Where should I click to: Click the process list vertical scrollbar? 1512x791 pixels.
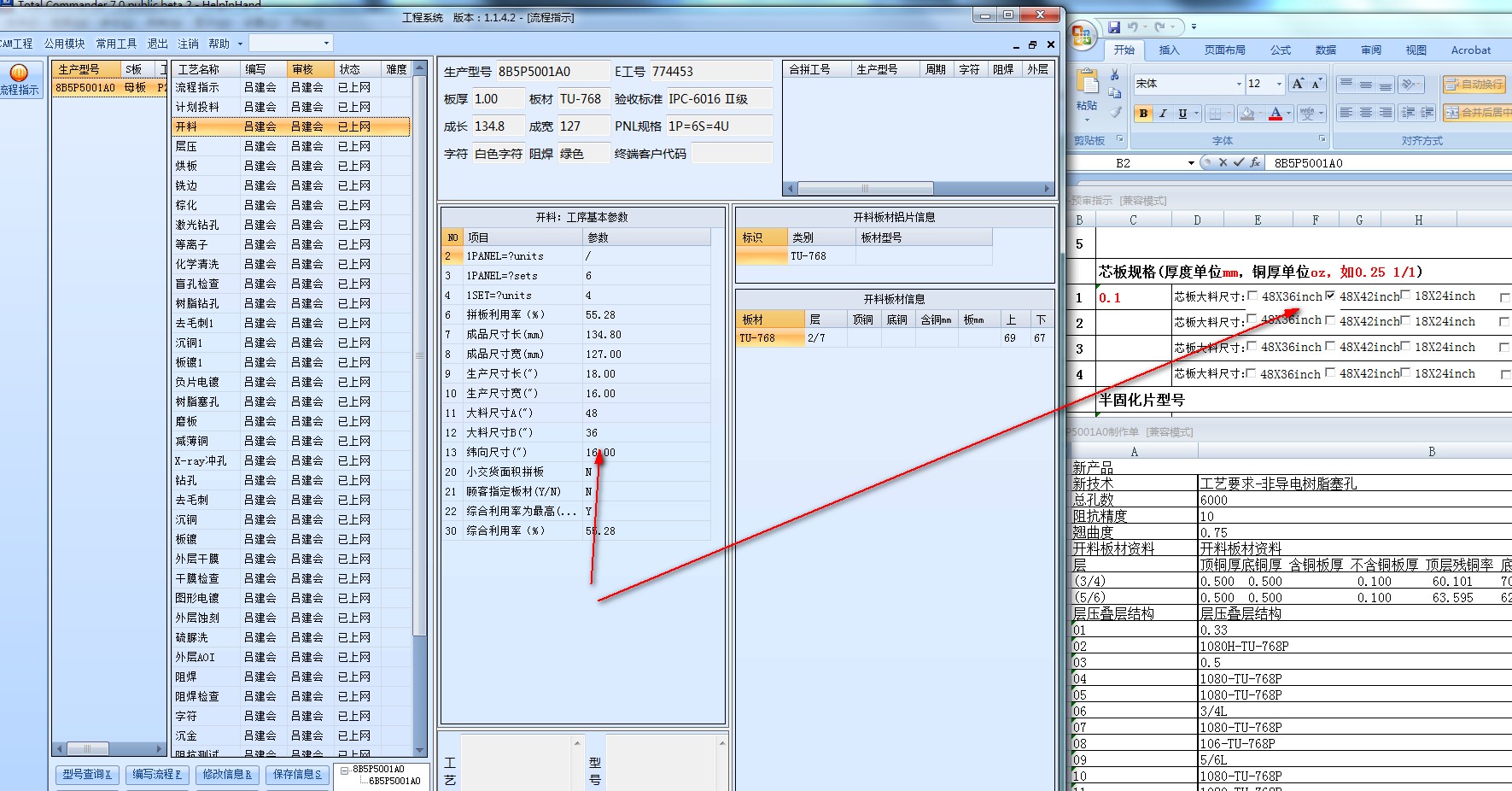pos(419,408)
